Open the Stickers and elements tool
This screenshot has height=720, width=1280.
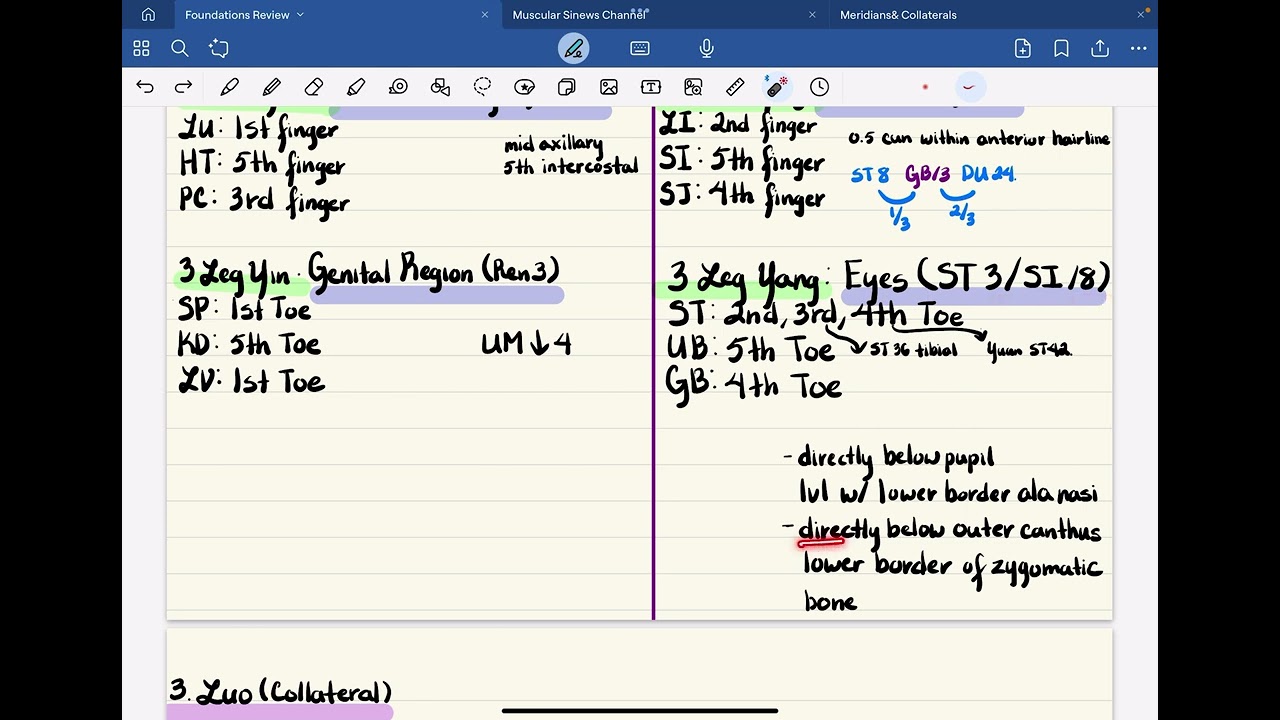[x=524, y=87]
